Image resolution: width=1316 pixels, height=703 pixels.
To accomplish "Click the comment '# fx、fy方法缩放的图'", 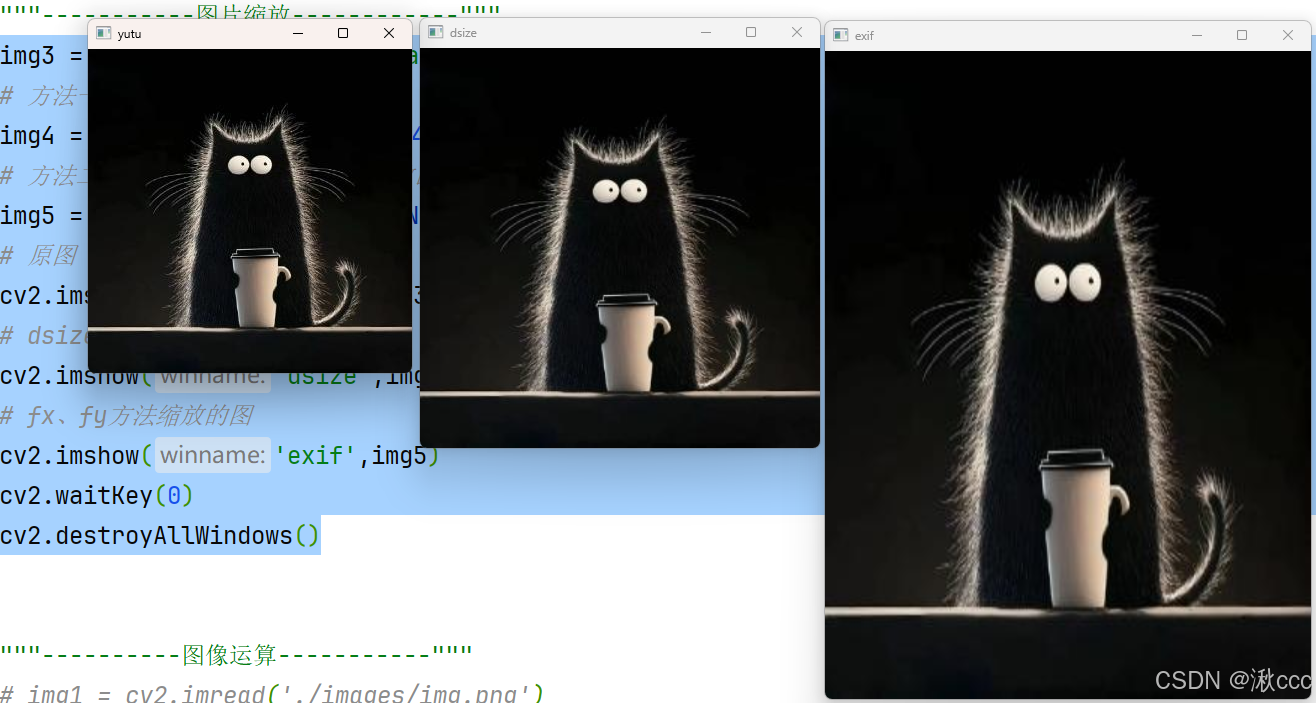I will point(127,415).
